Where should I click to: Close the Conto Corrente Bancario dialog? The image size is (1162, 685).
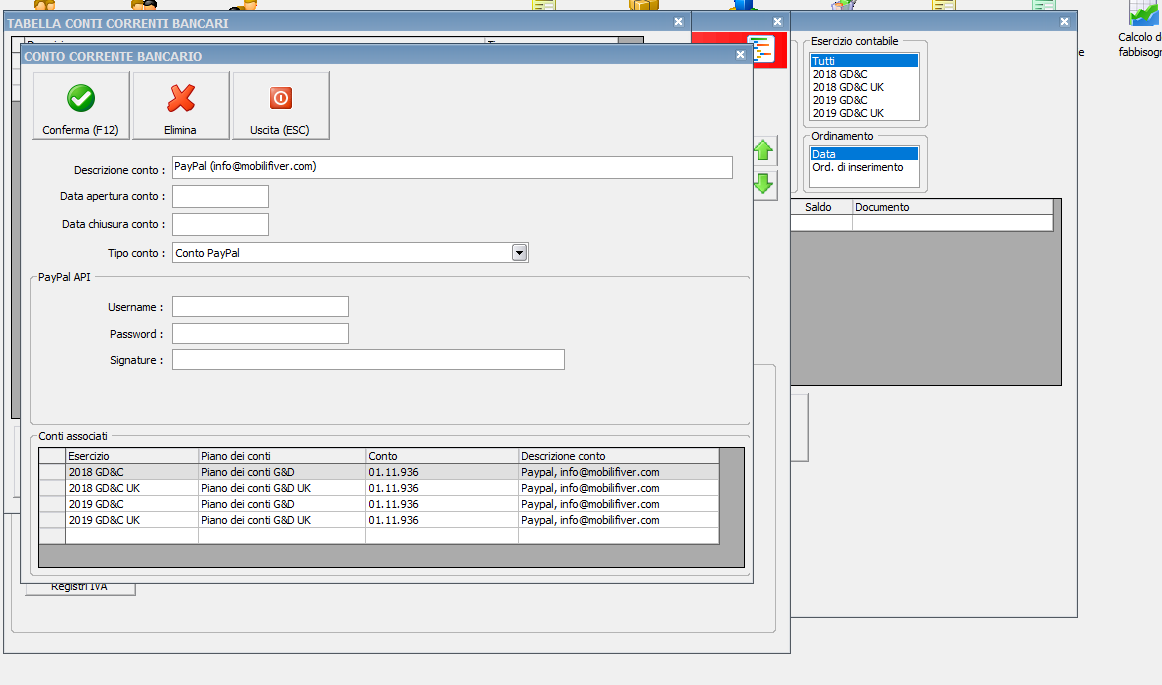740,55
